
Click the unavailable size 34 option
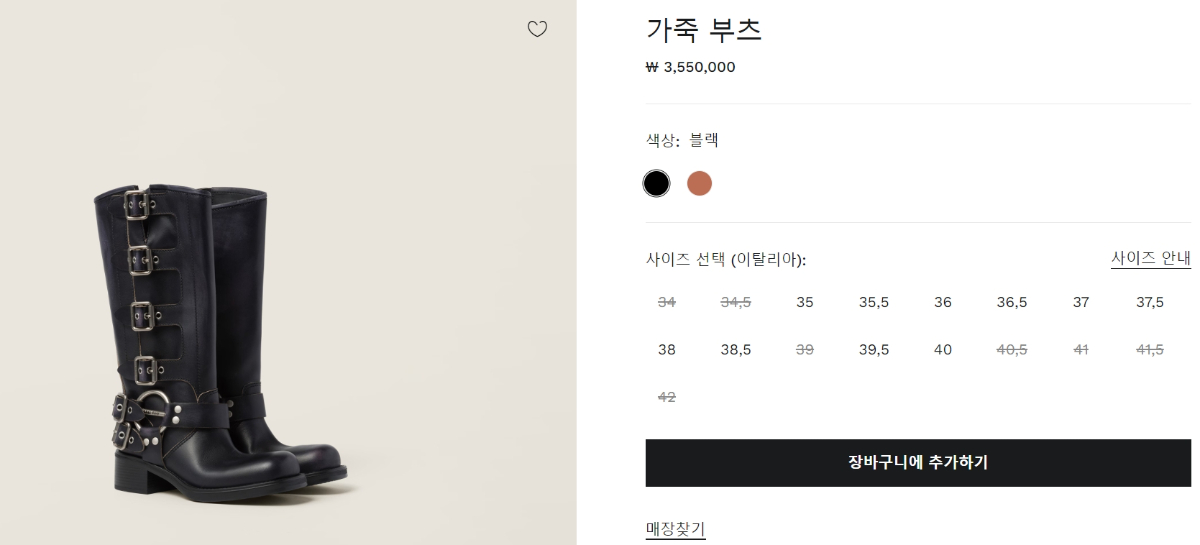667,302
